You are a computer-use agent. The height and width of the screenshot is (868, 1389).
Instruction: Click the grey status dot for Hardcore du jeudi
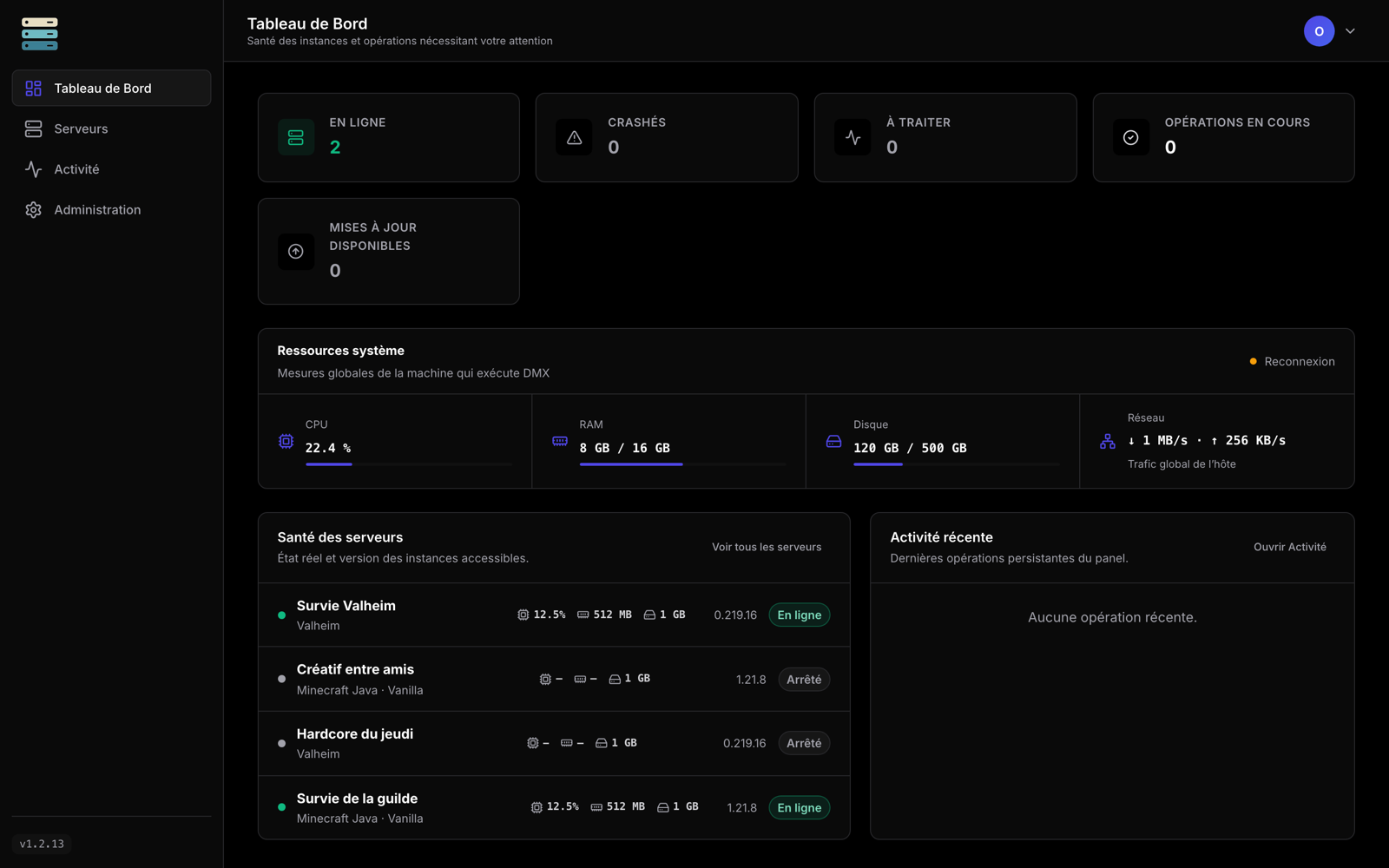click(281, 743)
